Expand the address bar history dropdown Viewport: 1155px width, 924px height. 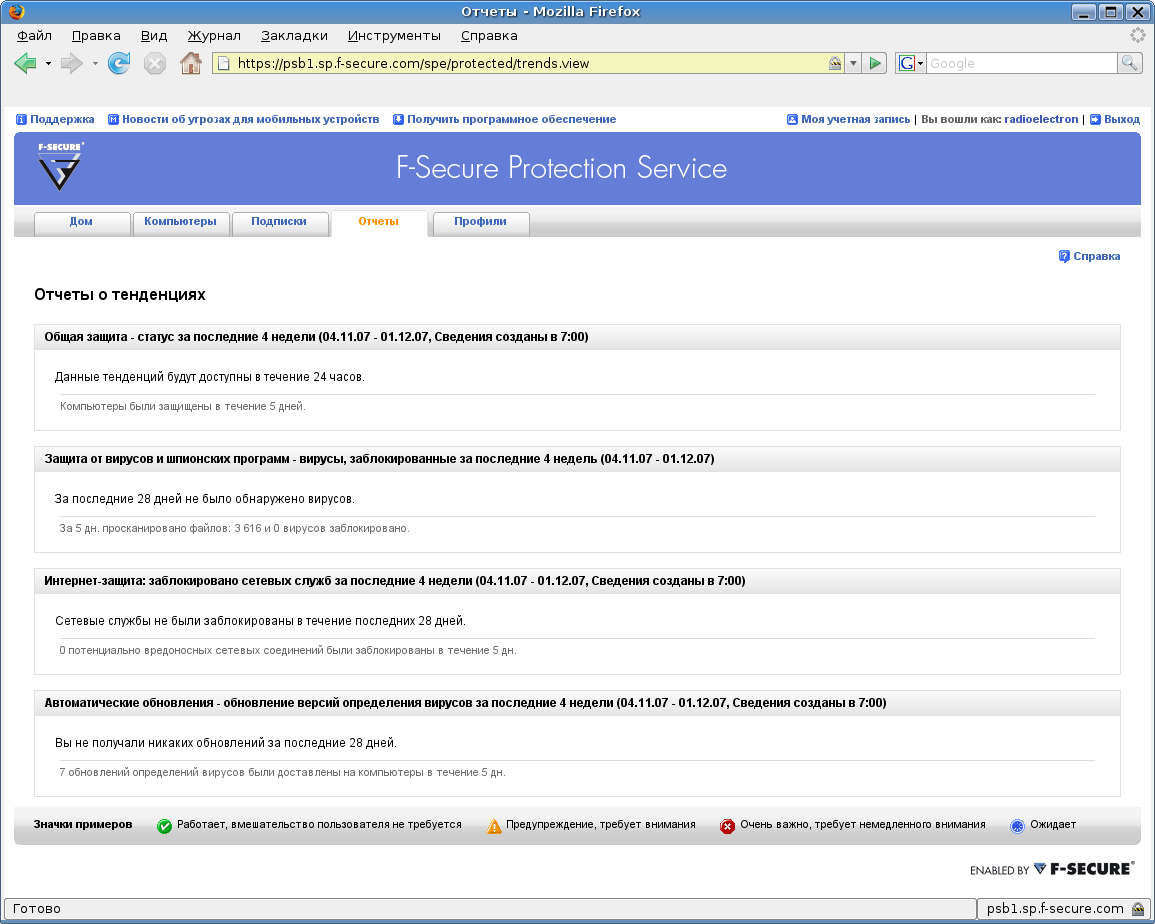853,63
